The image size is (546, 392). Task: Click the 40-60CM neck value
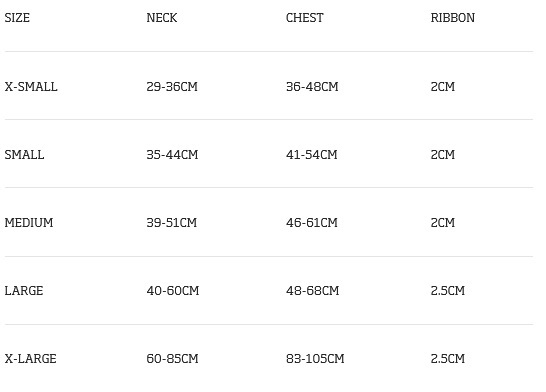pyautogui.click(x=173, y=291)
